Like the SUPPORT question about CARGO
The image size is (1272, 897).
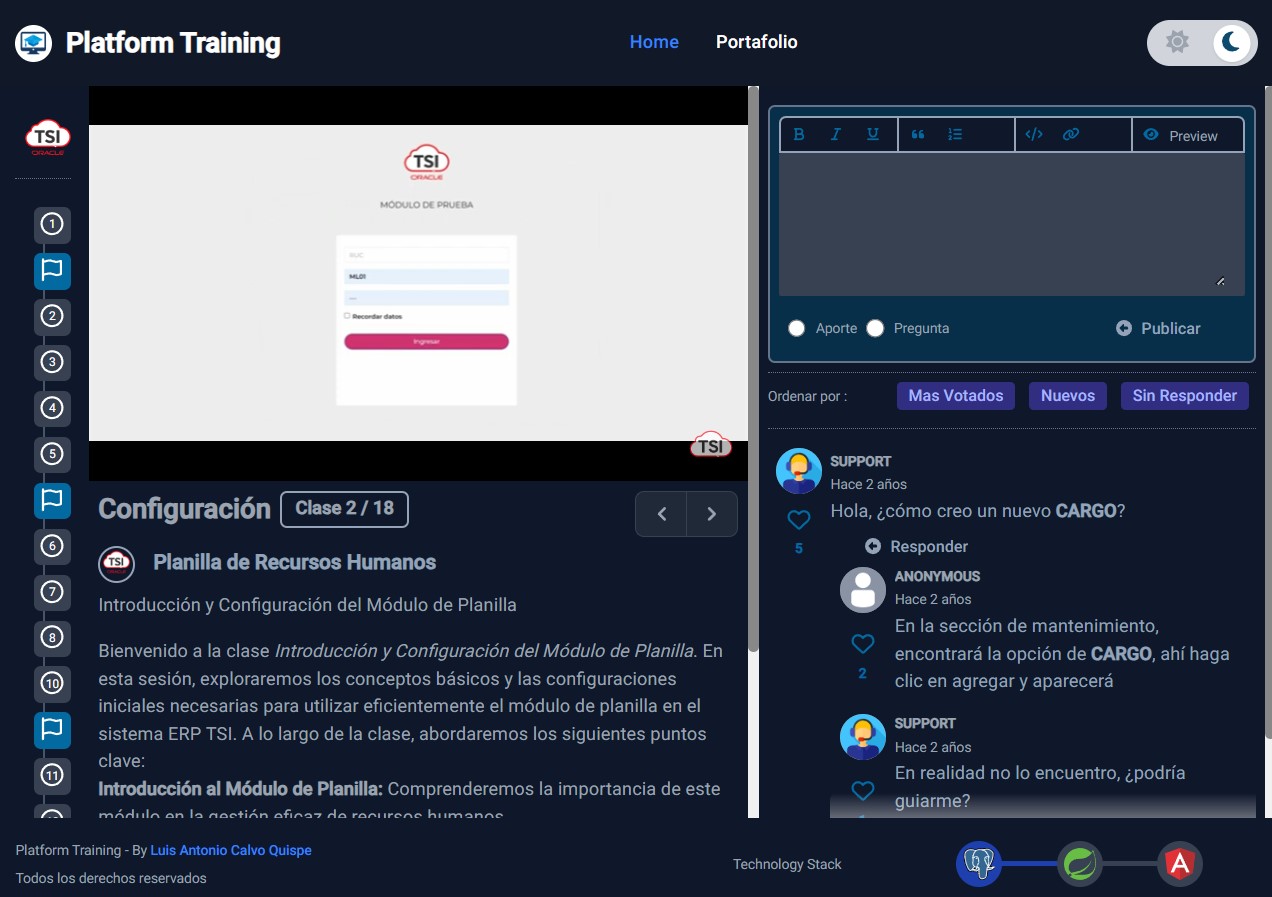[798, 520]
